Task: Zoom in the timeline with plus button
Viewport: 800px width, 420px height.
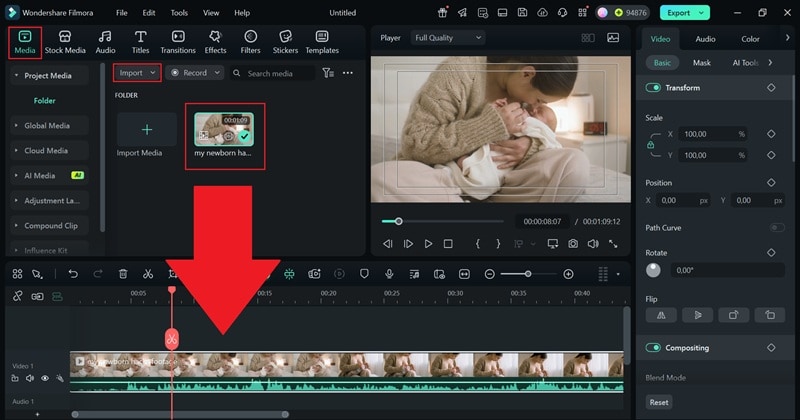Action: [568, 274]
